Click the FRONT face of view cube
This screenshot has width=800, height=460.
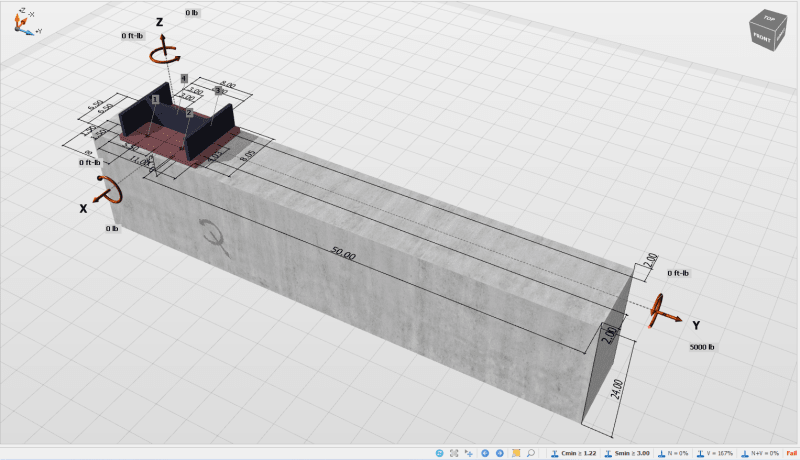(762, 38)
